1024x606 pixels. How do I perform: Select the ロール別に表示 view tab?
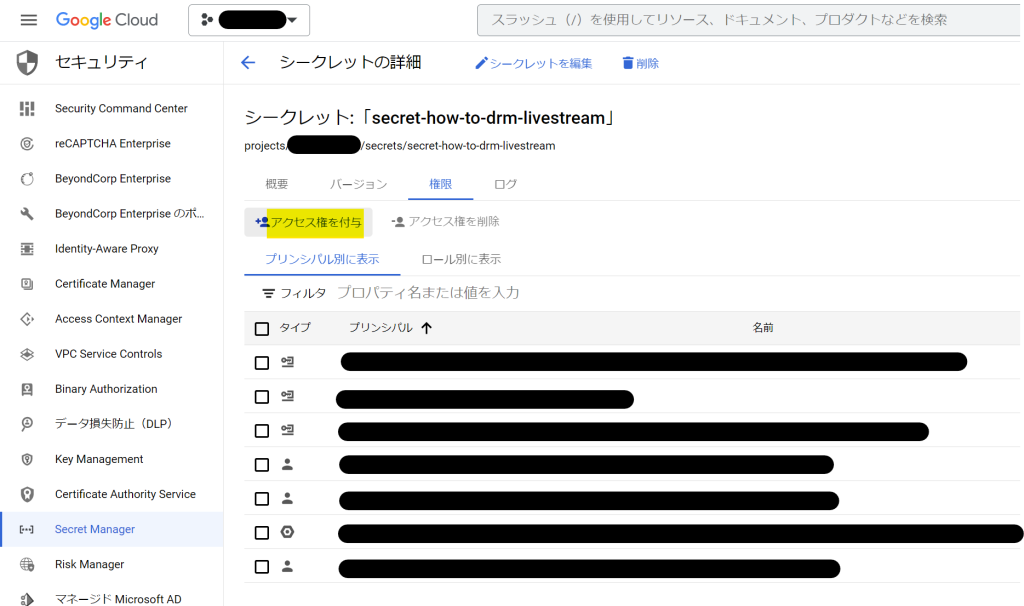click(461, 259)
